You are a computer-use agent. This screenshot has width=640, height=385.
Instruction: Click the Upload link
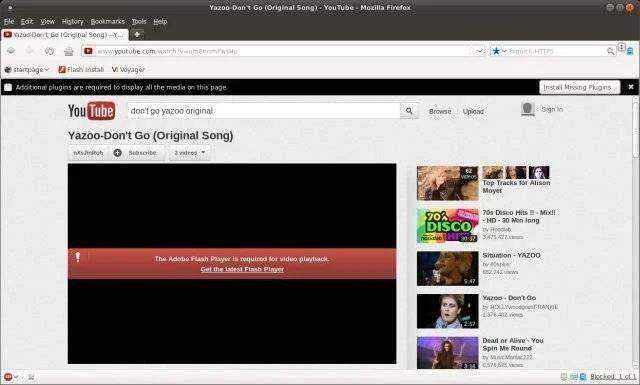click(x=473, y=111)
